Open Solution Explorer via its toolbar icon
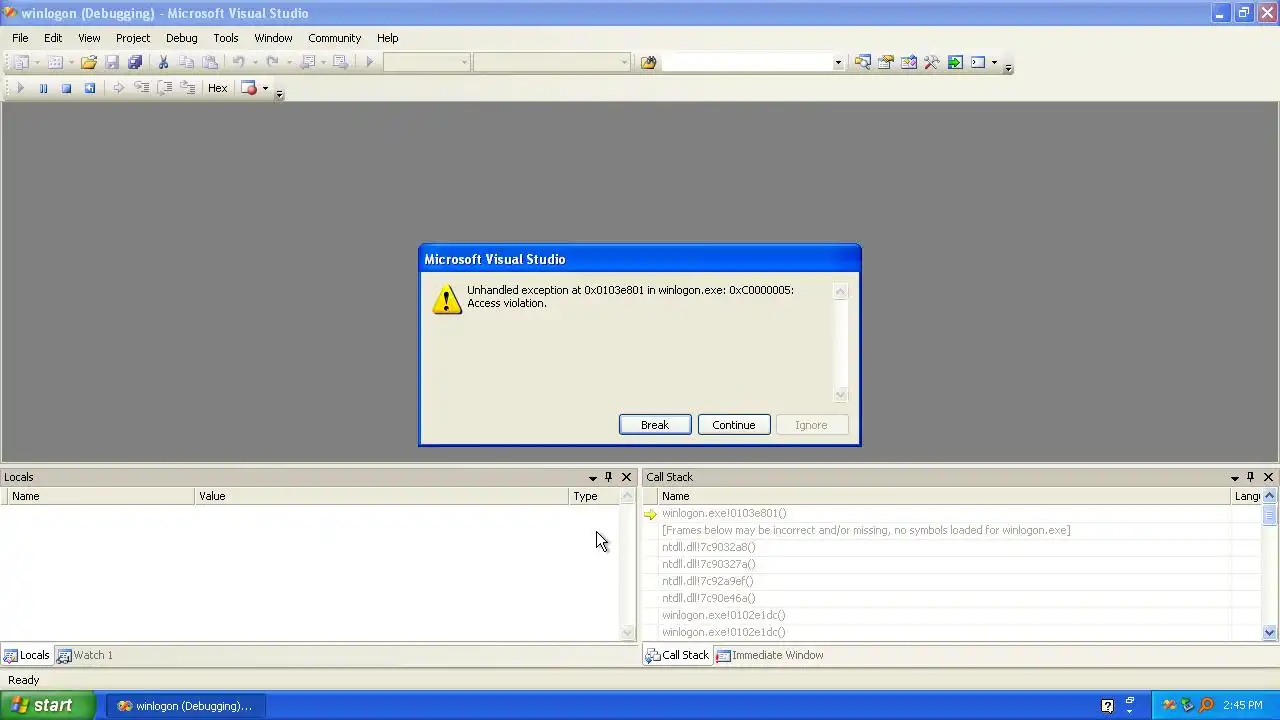The width and height of the screenshot is (1280, 720). pos(863,62)
